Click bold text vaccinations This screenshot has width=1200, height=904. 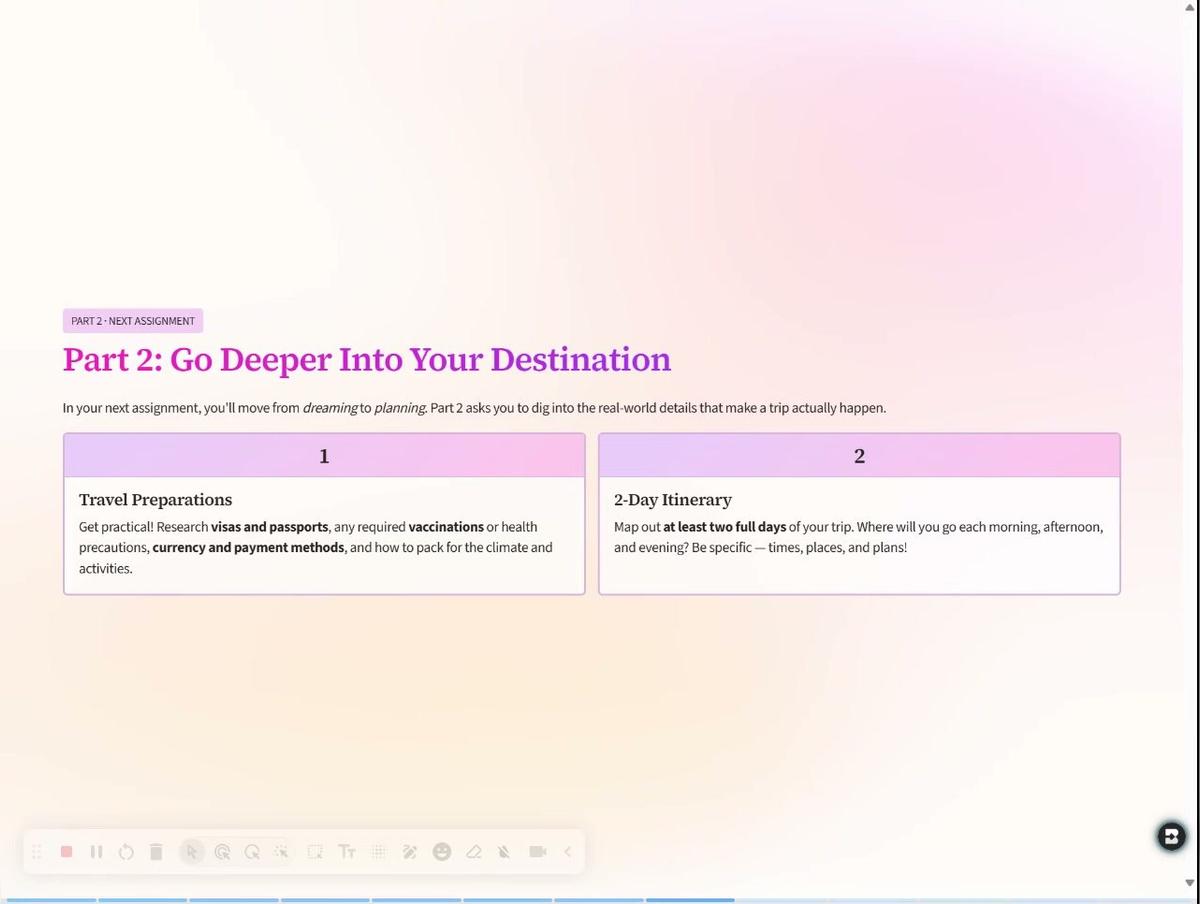[x=446, y=527]
